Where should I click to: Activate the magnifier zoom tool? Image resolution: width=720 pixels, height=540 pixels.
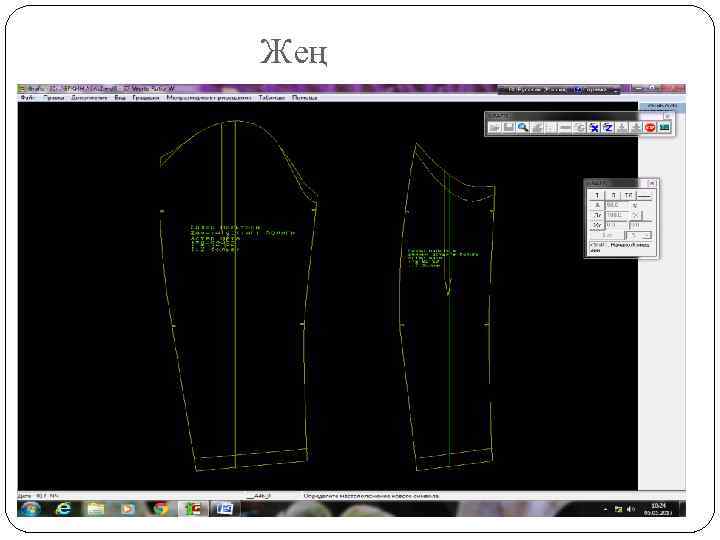click(523, 128)
